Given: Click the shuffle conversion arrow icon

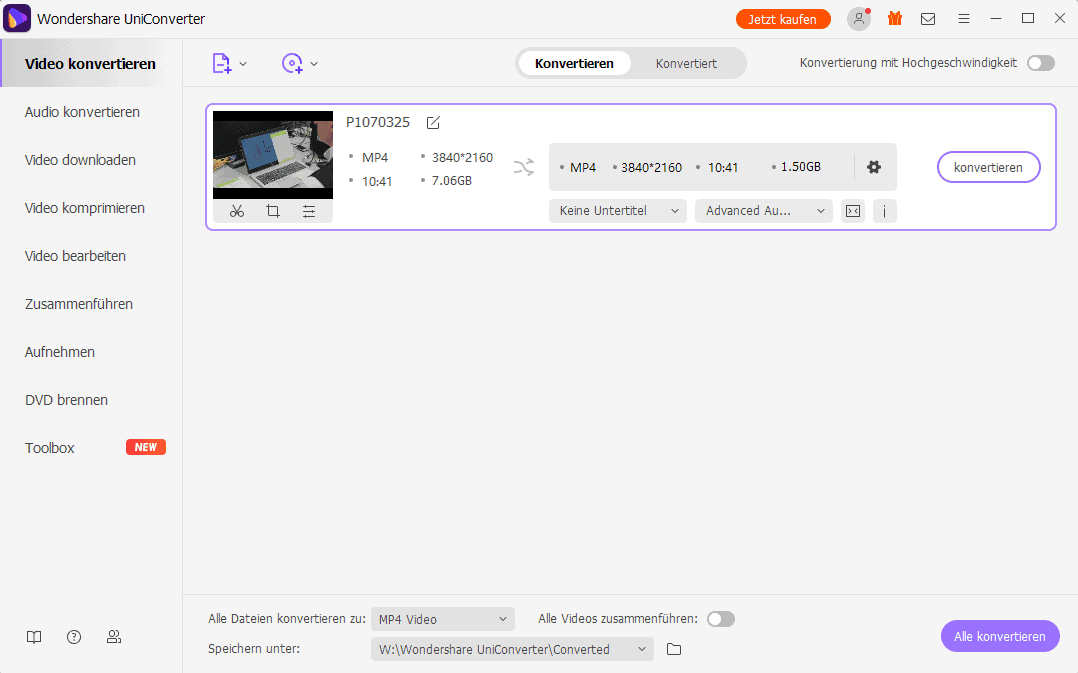Looking at the screenshot, I should (x=524, y=167).
